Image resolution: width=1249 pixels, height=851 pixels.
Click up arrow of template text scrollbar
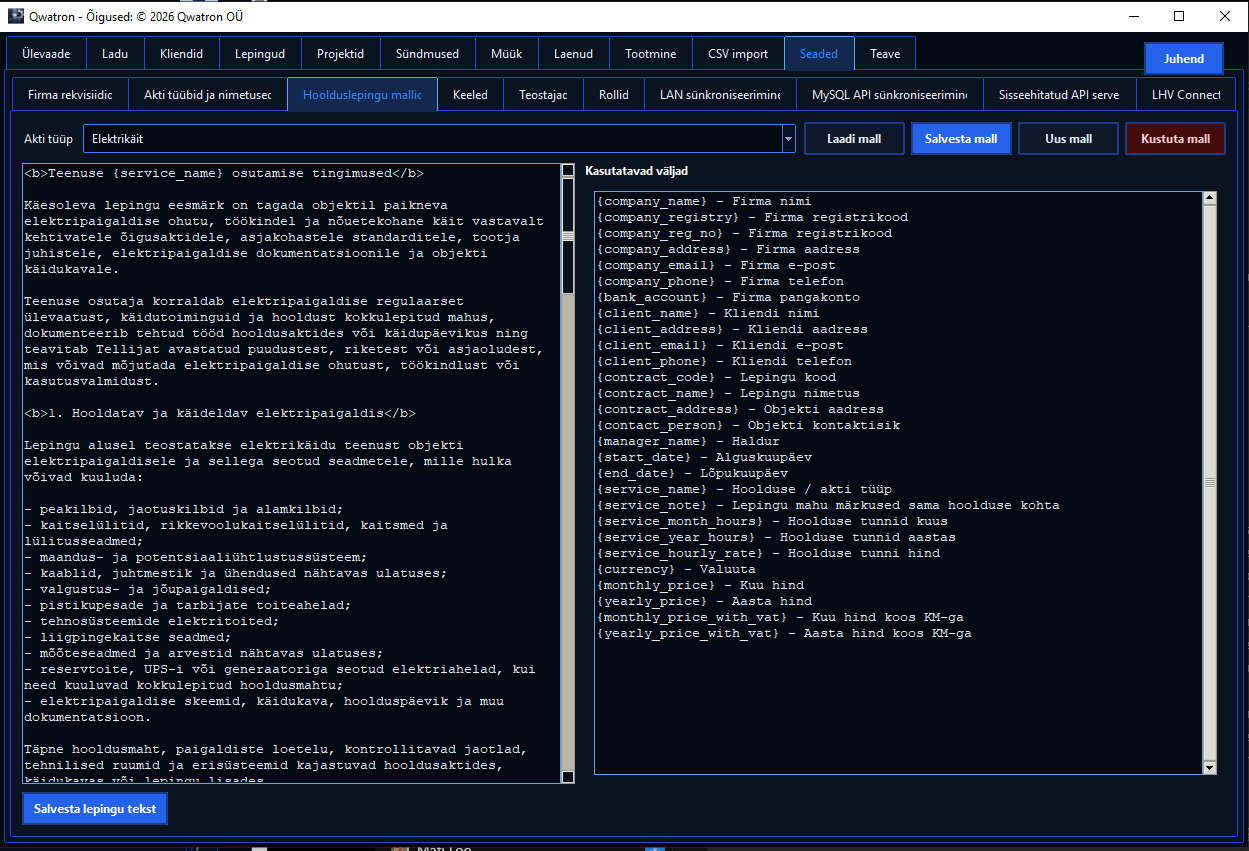tap(568, 171)
